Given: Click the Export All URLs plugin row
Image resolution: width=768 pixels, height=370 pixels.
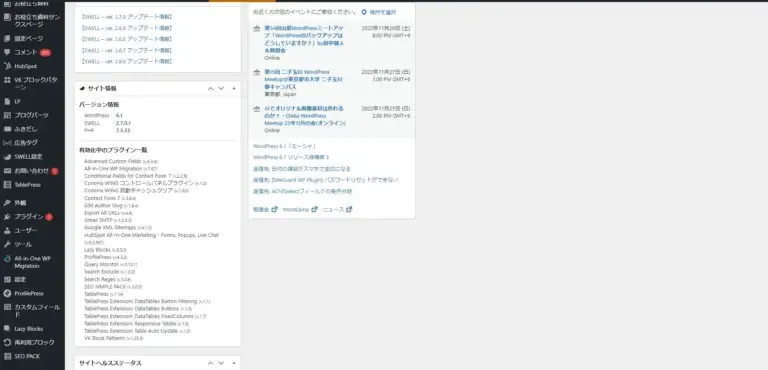Looking at the screenshot, I should [108, 213].
